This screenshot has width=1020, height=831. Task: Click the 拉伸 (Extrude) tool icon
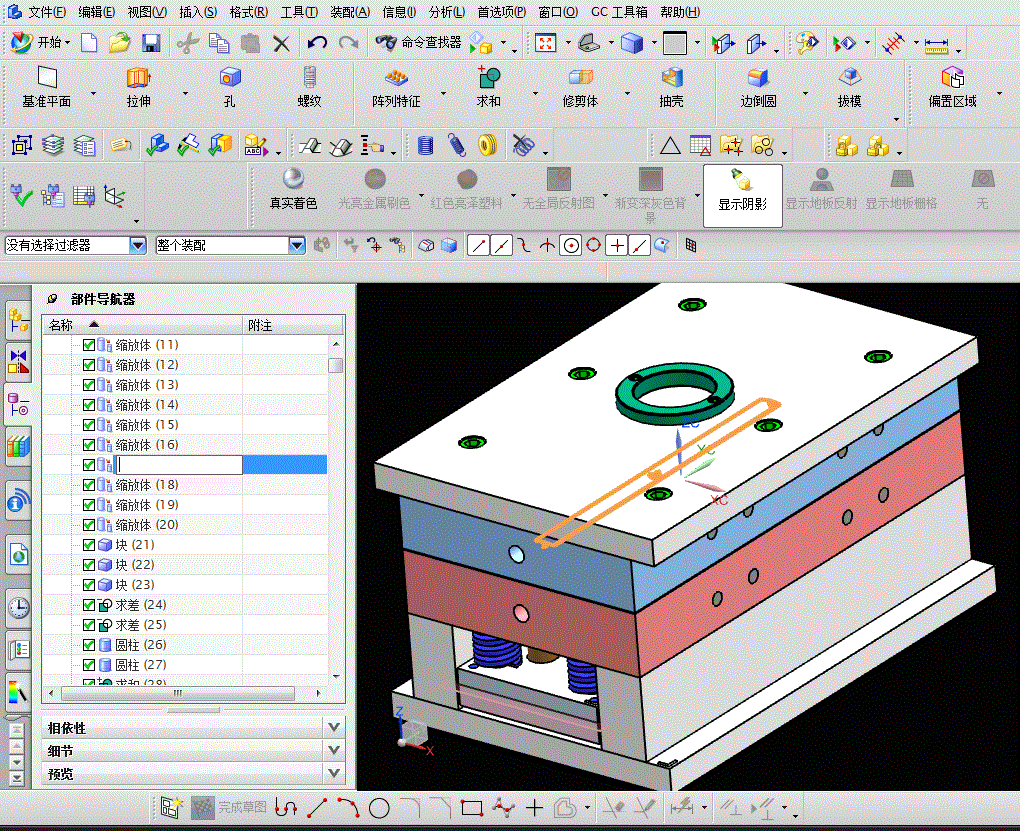point(138,79)
